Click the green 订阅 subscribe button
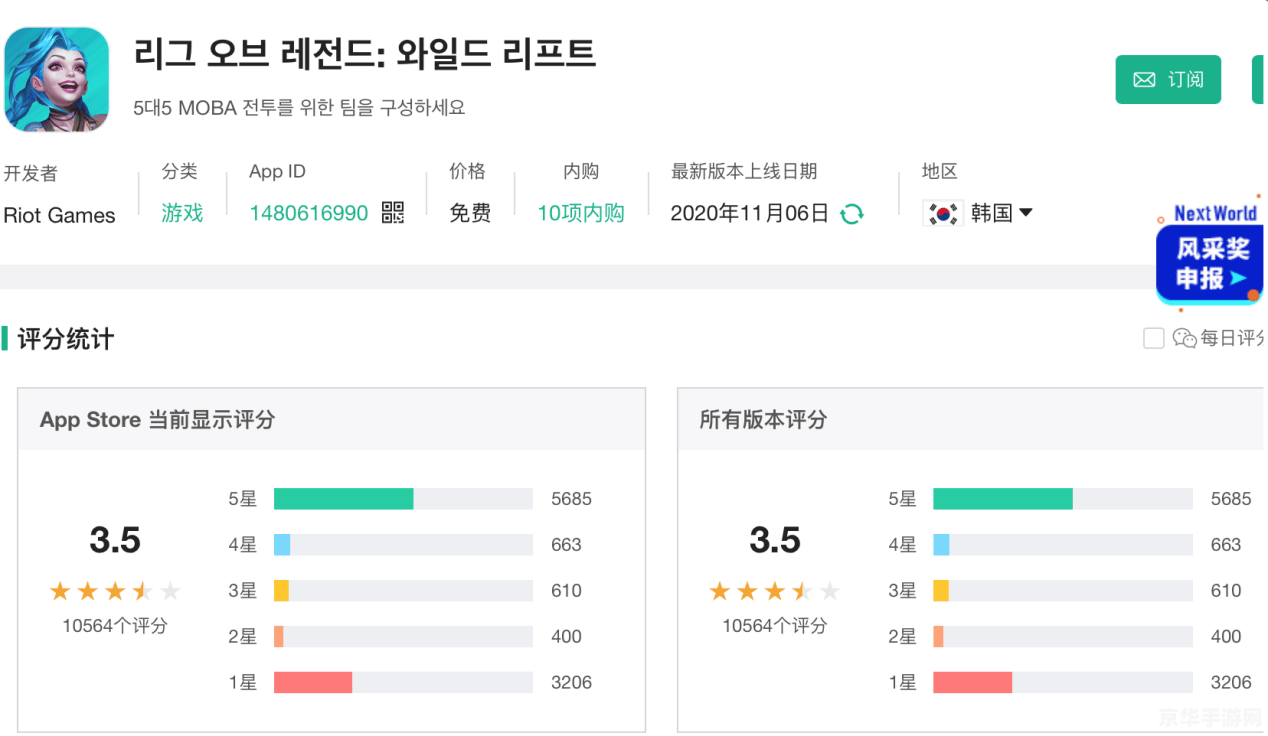1268x736 pixels. point(1168,80)
